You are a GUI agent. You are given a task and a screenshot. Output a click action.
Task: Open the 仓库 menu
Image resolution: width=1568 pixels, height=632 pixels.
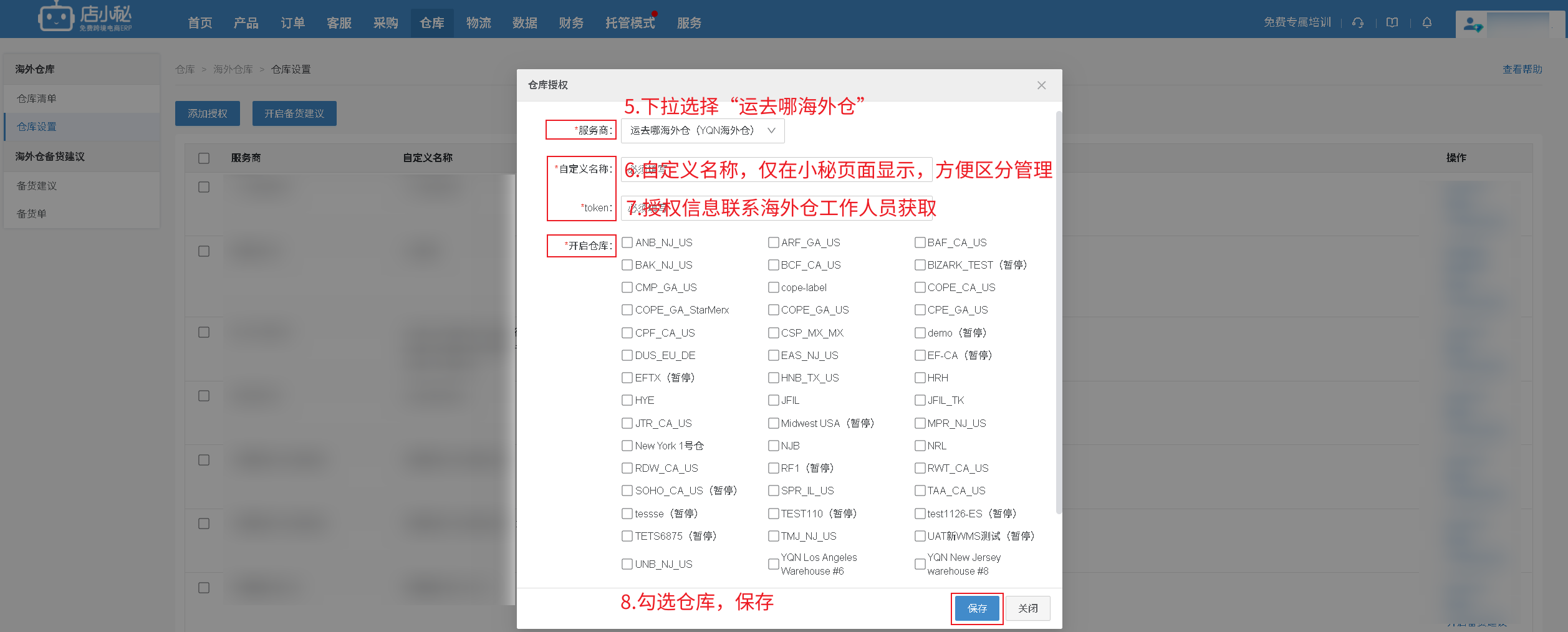tap(432, 23)
